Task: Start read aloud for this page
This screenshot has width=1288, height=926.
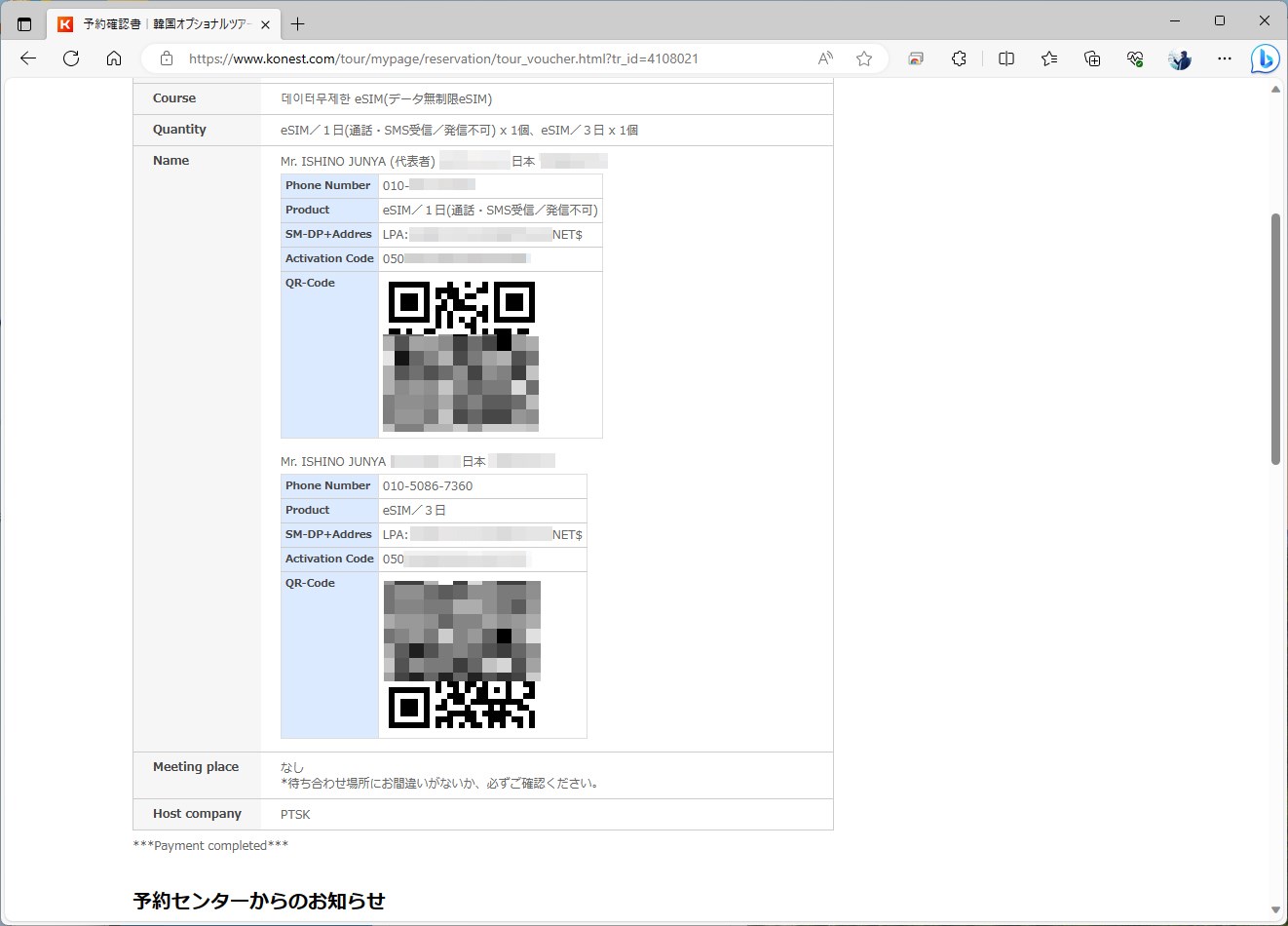Action: tap(824, 58)
